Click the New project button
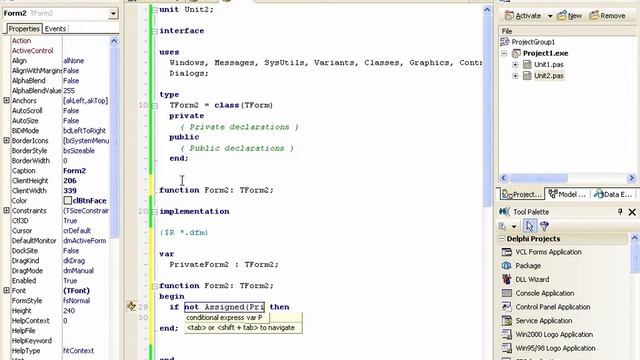The width and height of the screenshot is (640, 360). [x=569, y=16]
